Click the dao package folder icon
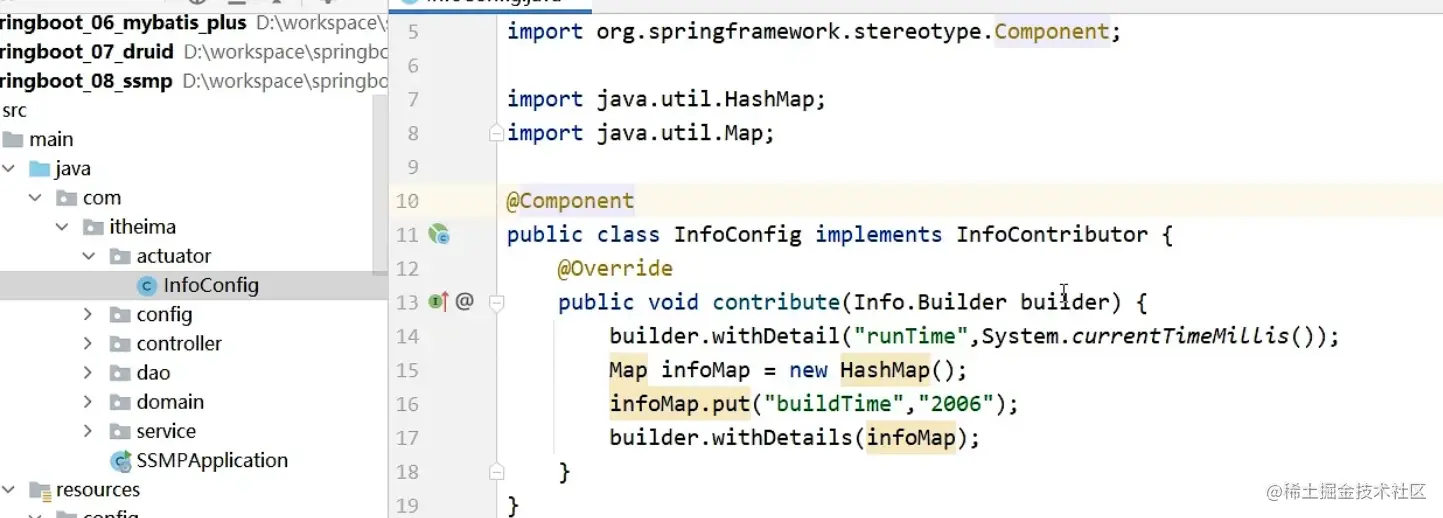This screenshot has width=1443, height=518. pos(120,372)
